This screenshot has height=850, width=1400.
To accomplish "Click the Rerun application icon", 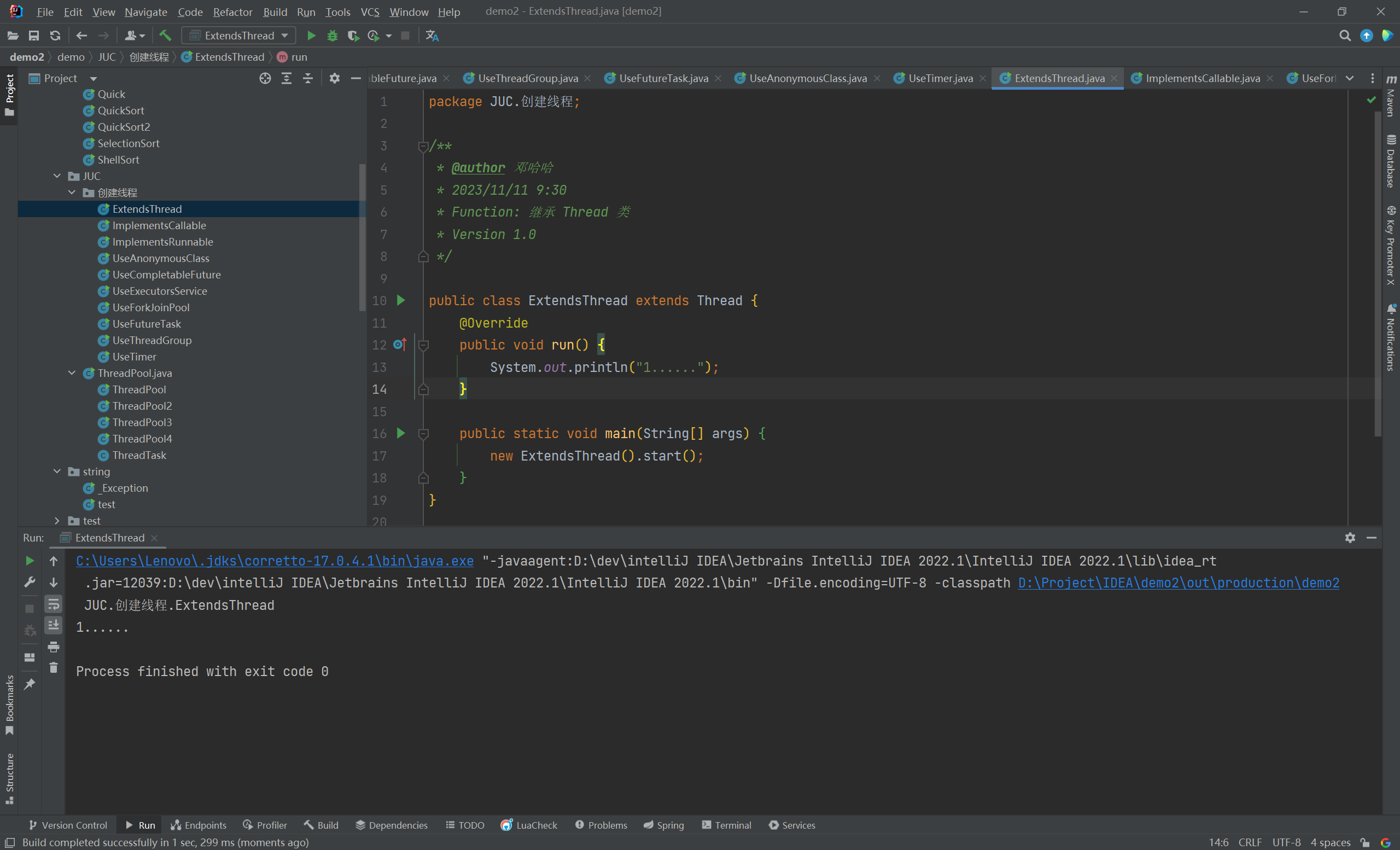I will [x=30, y=560].
